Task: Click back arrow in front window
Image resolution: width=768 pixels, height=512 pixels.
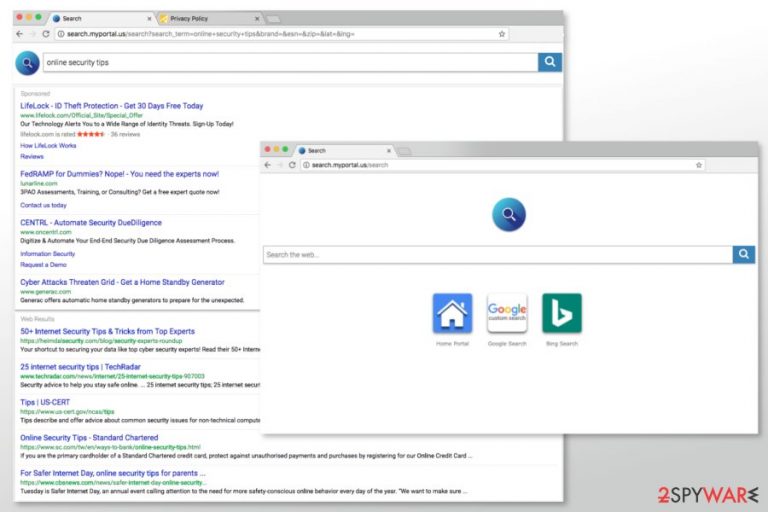Action: [x=267, y=165]
